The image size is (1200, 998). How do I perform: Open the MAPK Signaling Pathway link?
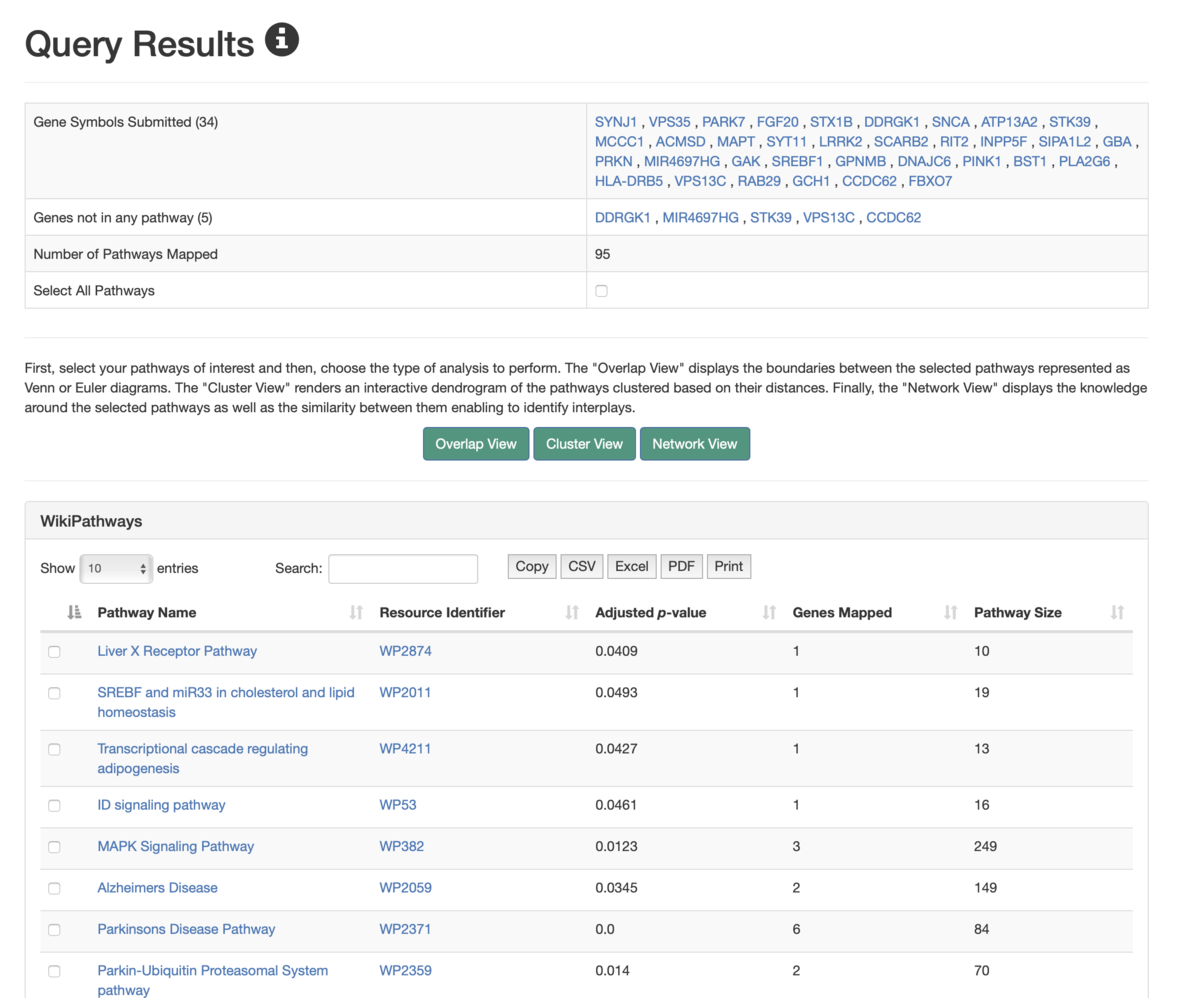pos(176,846)
